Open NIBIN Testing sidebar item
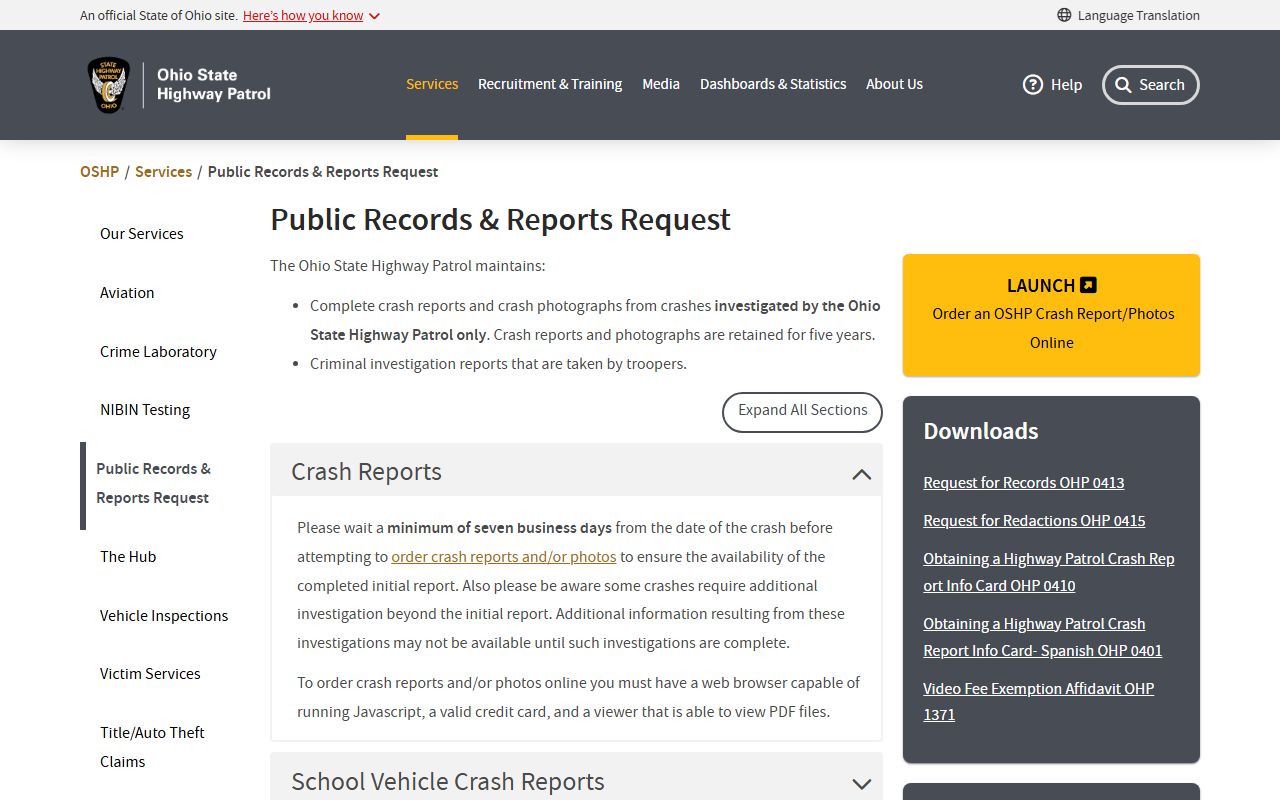The width and height of the screenshot is (1280, 800). pos(145,410)
